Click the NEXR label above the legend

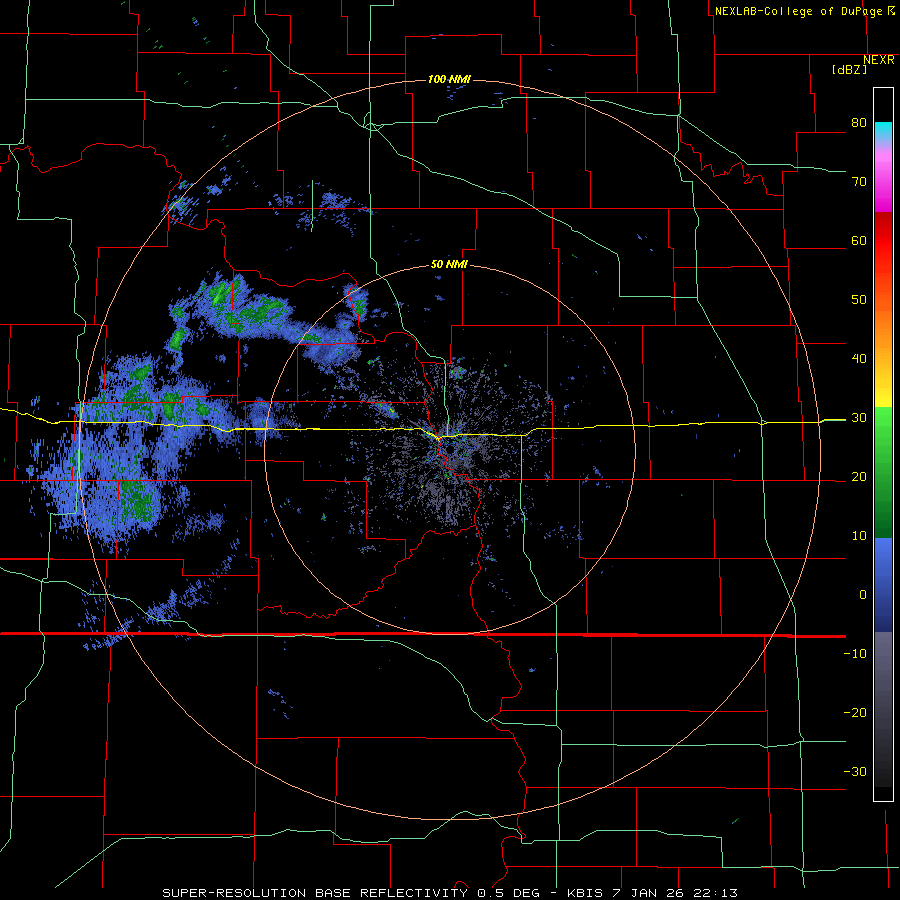point(879,60)
